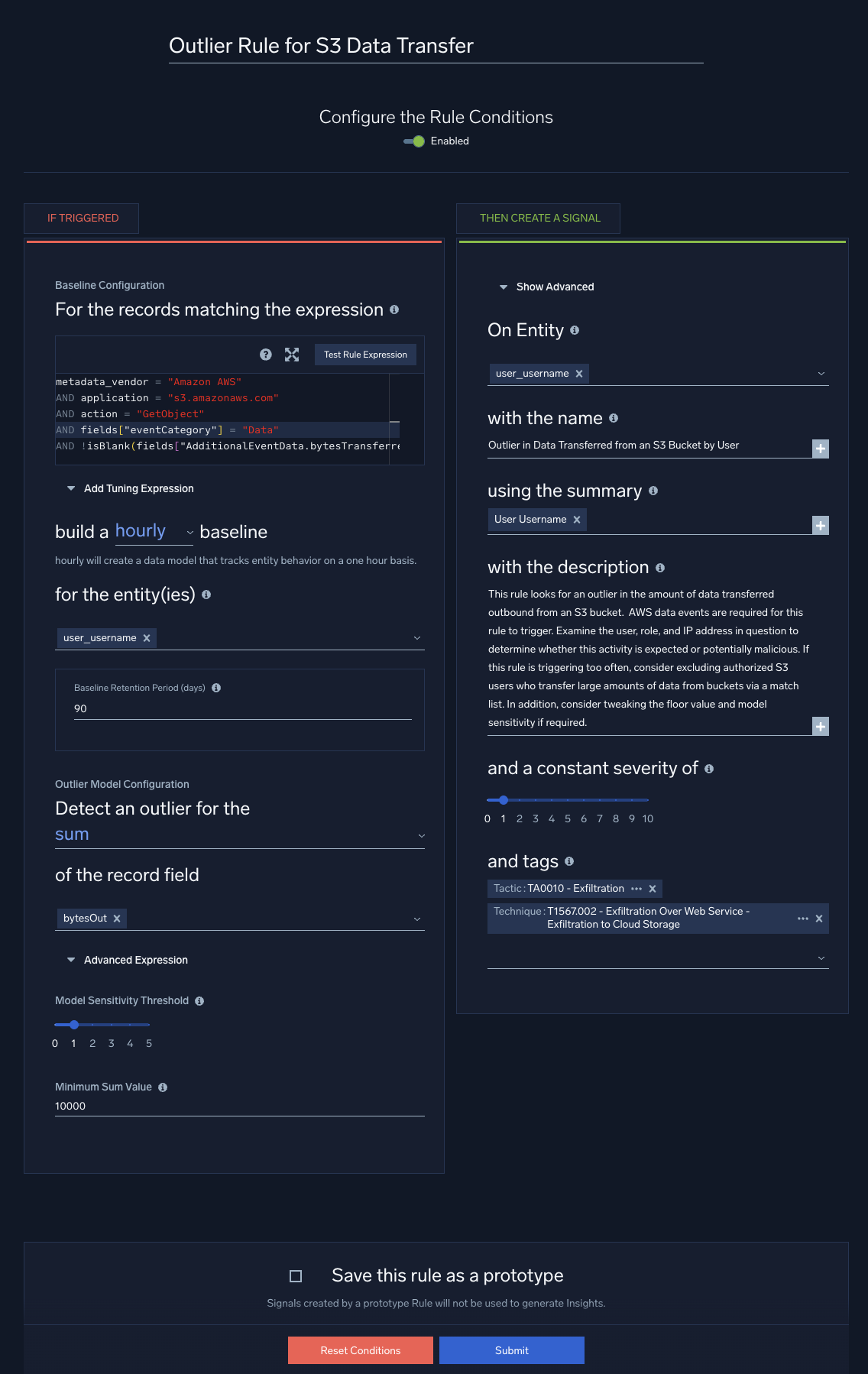This screenshot has width=868, height=1374.
Task: Open options for Tactic TA0010 tag
Action: tap(636, 889)
